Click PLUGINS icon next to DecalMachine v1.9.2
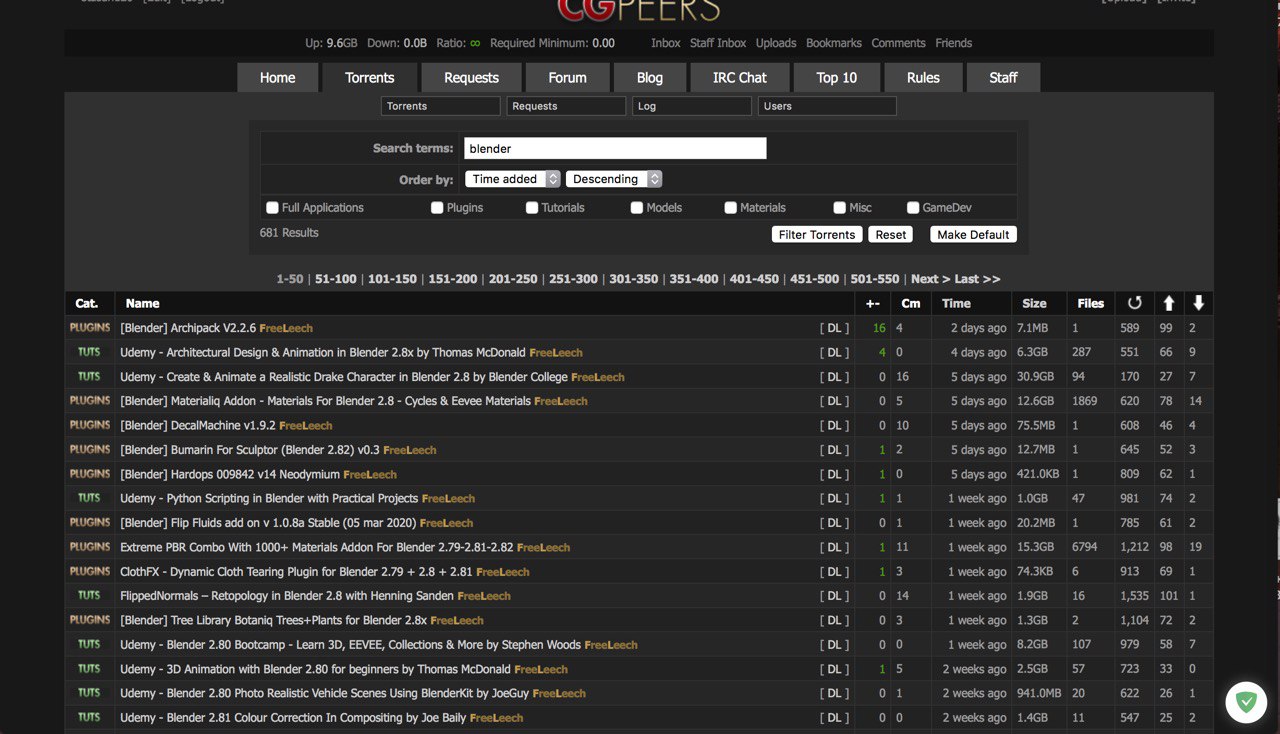The image size is (1280, 734). 90,425
